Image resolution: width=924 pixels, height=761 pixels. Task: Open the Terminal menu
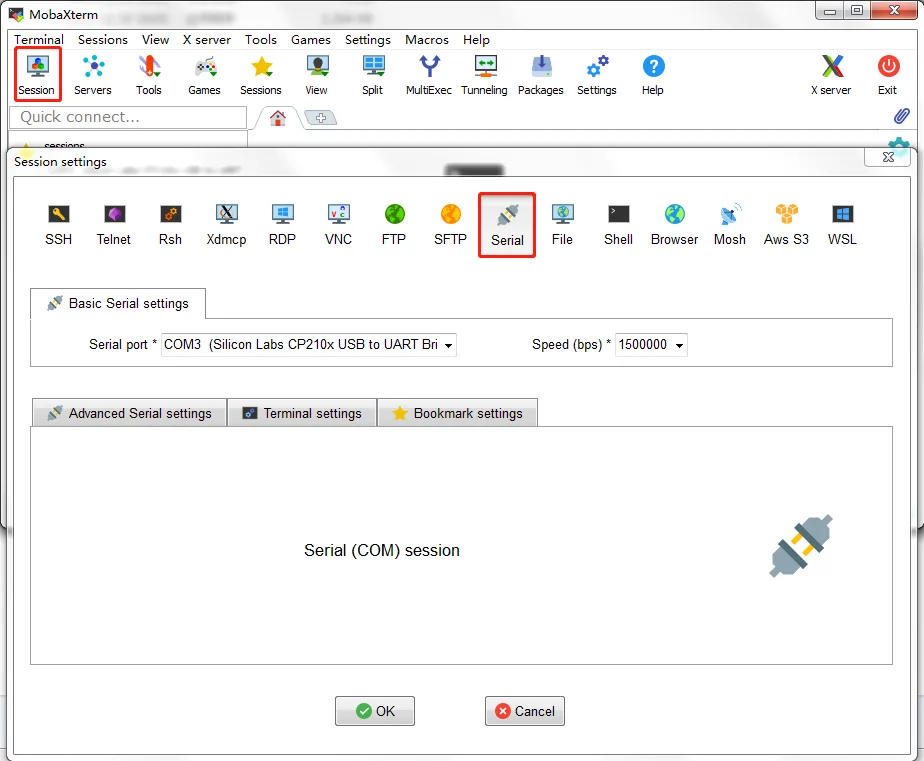tap(39, 39)
